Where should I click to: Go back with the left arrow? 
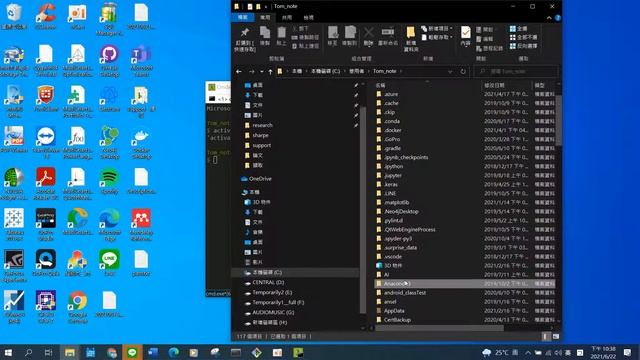pyautogui.click(x=239, y=71)
